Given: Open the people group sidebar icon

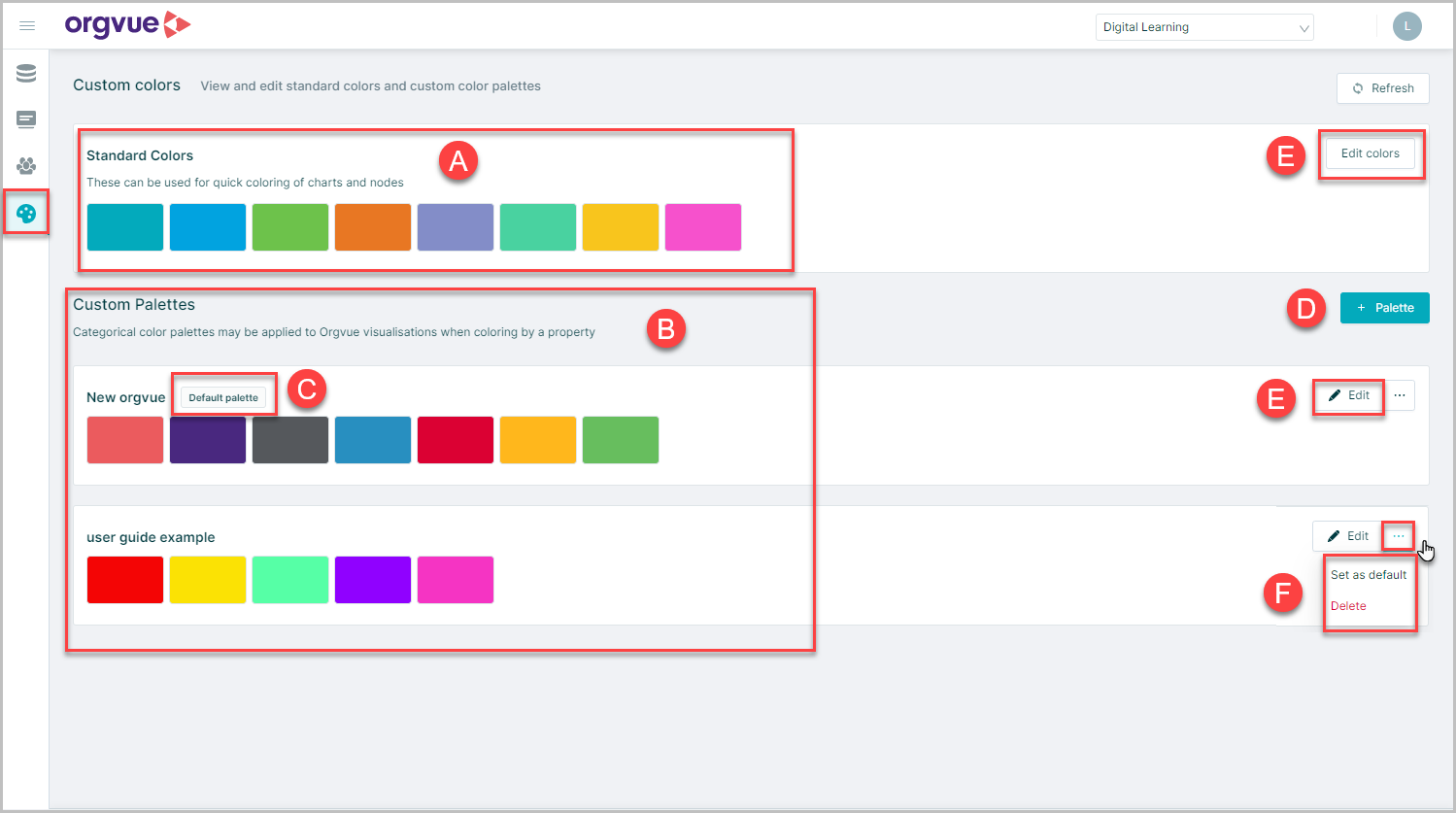Looking at the screenshot, I should point(26,166).
